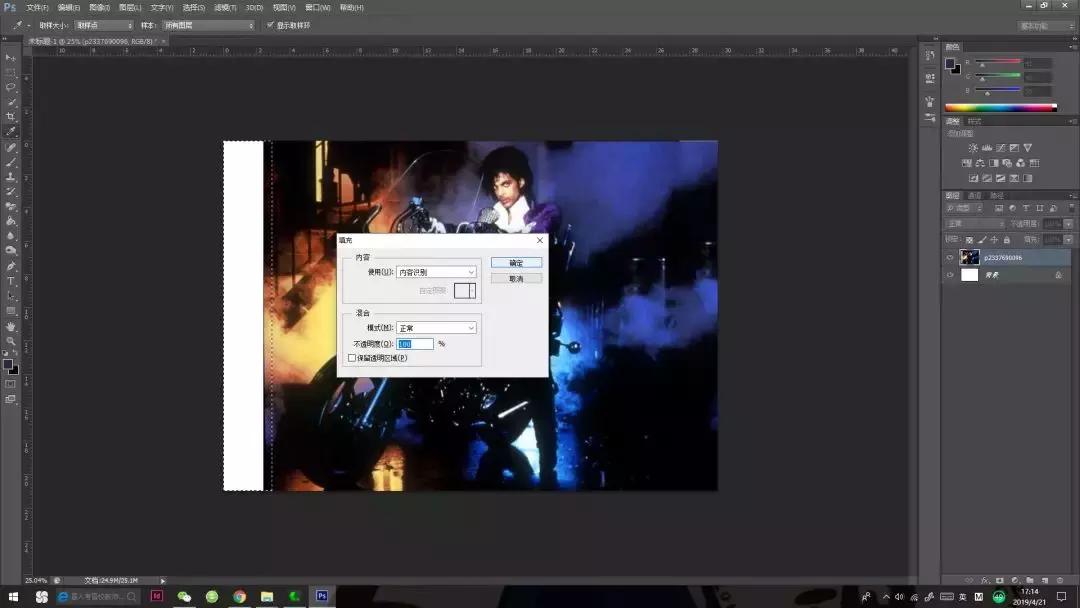Pick the Move tool
Screen dimensions: 1080x608
pyautogui.click(x=11, y=58)
